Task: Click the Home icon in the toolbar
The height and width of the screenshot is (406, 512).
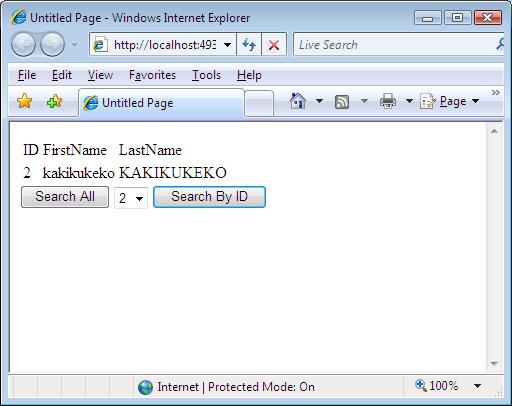Action: [298, 101]
